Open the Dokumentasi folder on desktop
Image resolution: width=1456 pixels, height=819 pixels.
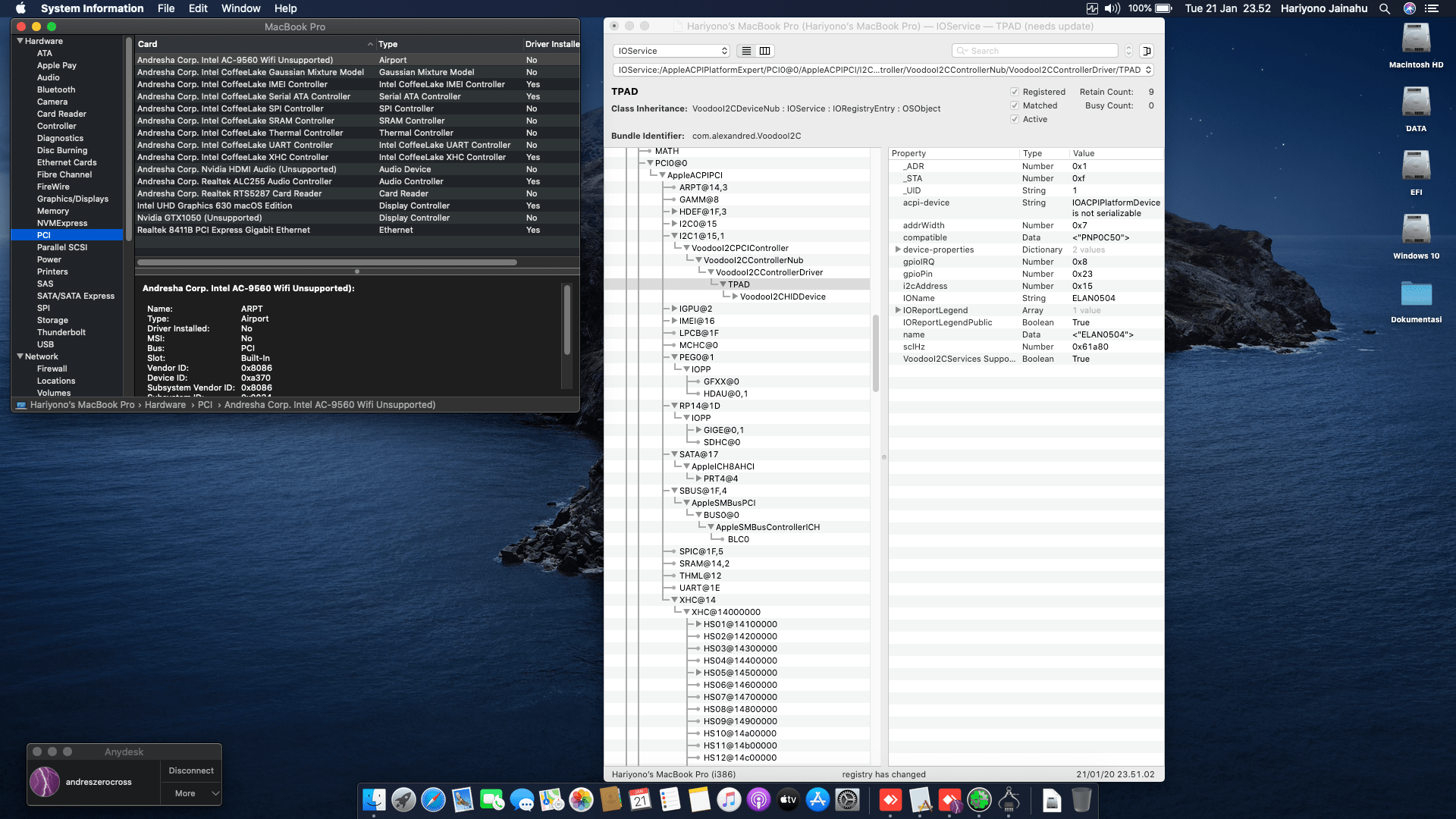tap(1416, 294)
